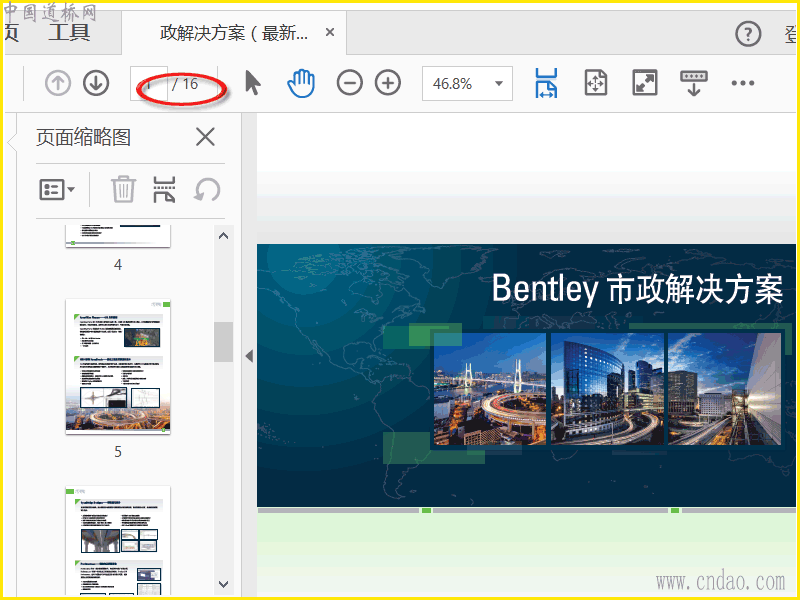
Task: Click the thumbnail panel scrollbar handle
Action: [223, 341]
